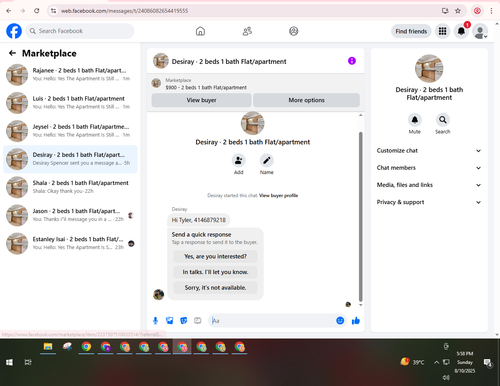Show hidden system tray icons
Image resolution: width=500 pixels, height=386 pixels.
pos(436,362)
